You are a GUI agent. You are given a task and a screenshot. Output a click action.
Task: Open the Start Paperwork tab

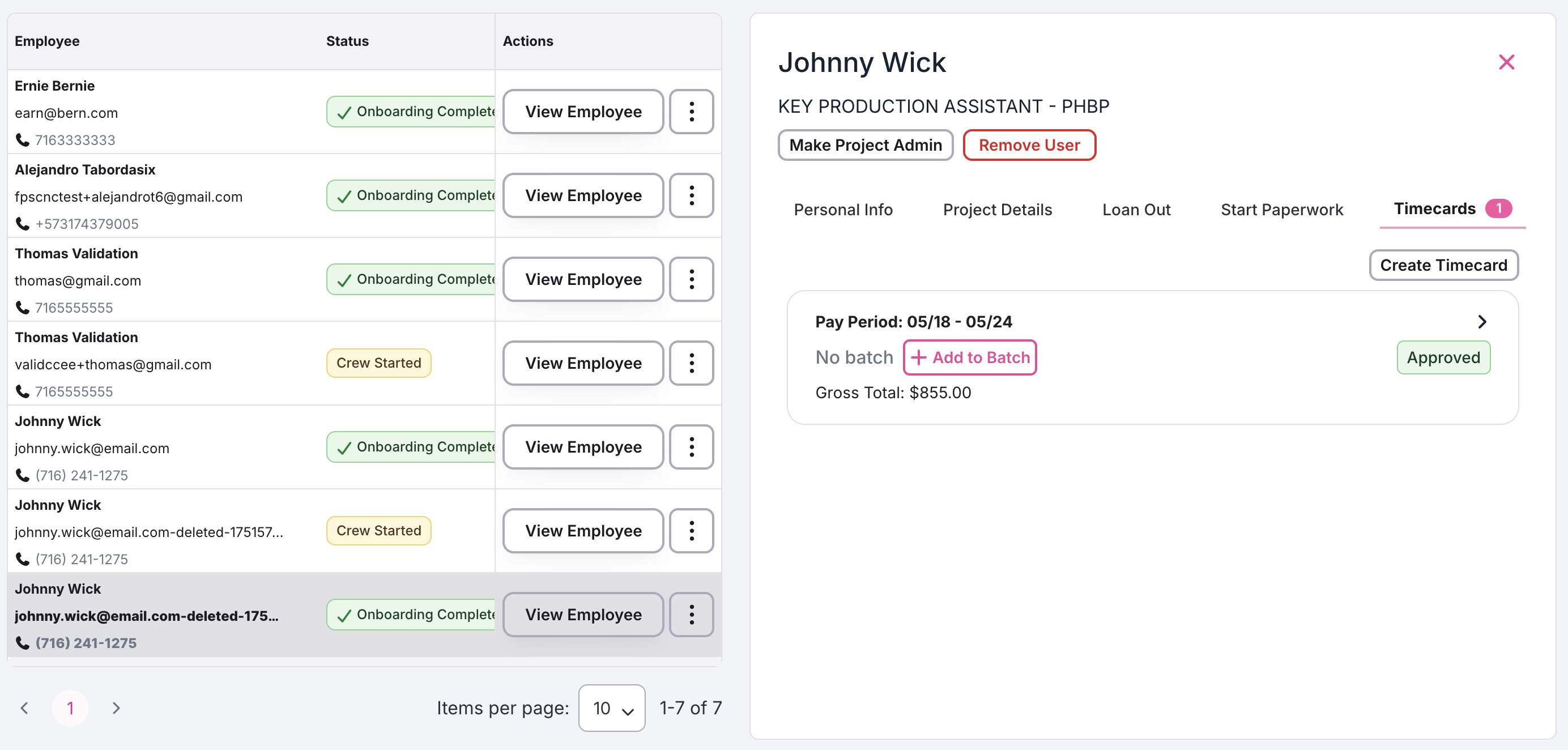tap(1281, 210)
